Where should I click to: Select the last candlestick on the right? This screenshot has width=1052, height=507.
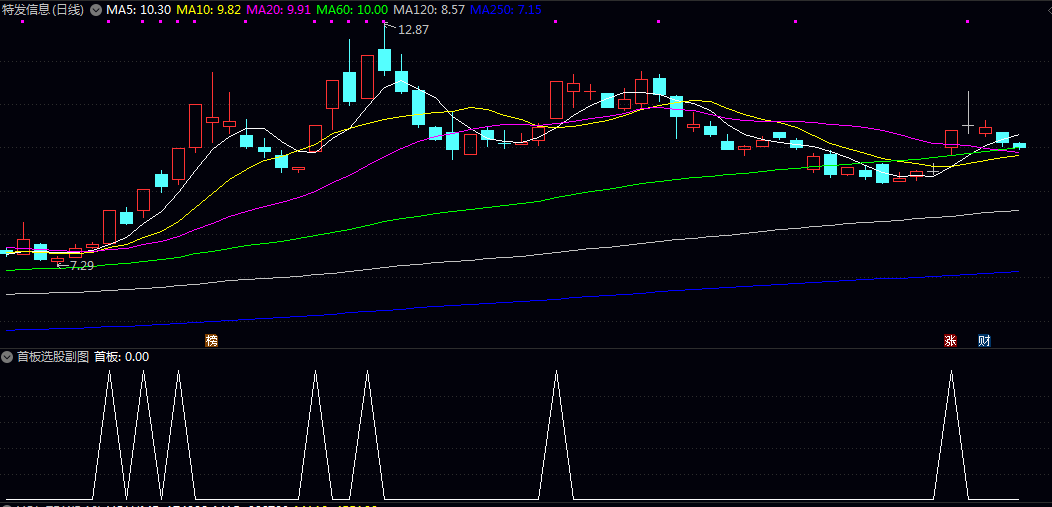pos(1019,145)
